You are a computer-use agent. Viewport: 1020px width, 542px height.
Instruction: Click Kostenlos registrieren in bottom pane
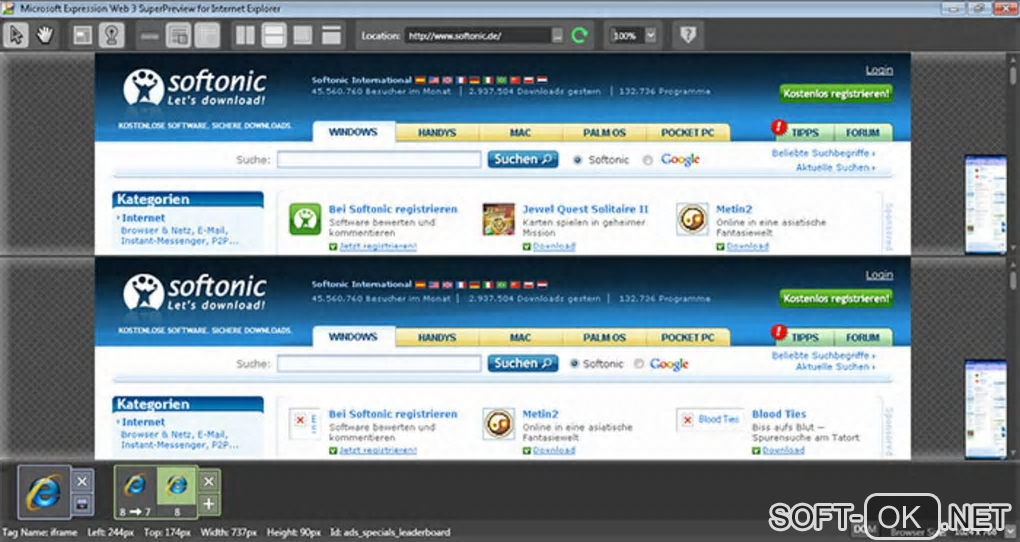pos(836,299)
